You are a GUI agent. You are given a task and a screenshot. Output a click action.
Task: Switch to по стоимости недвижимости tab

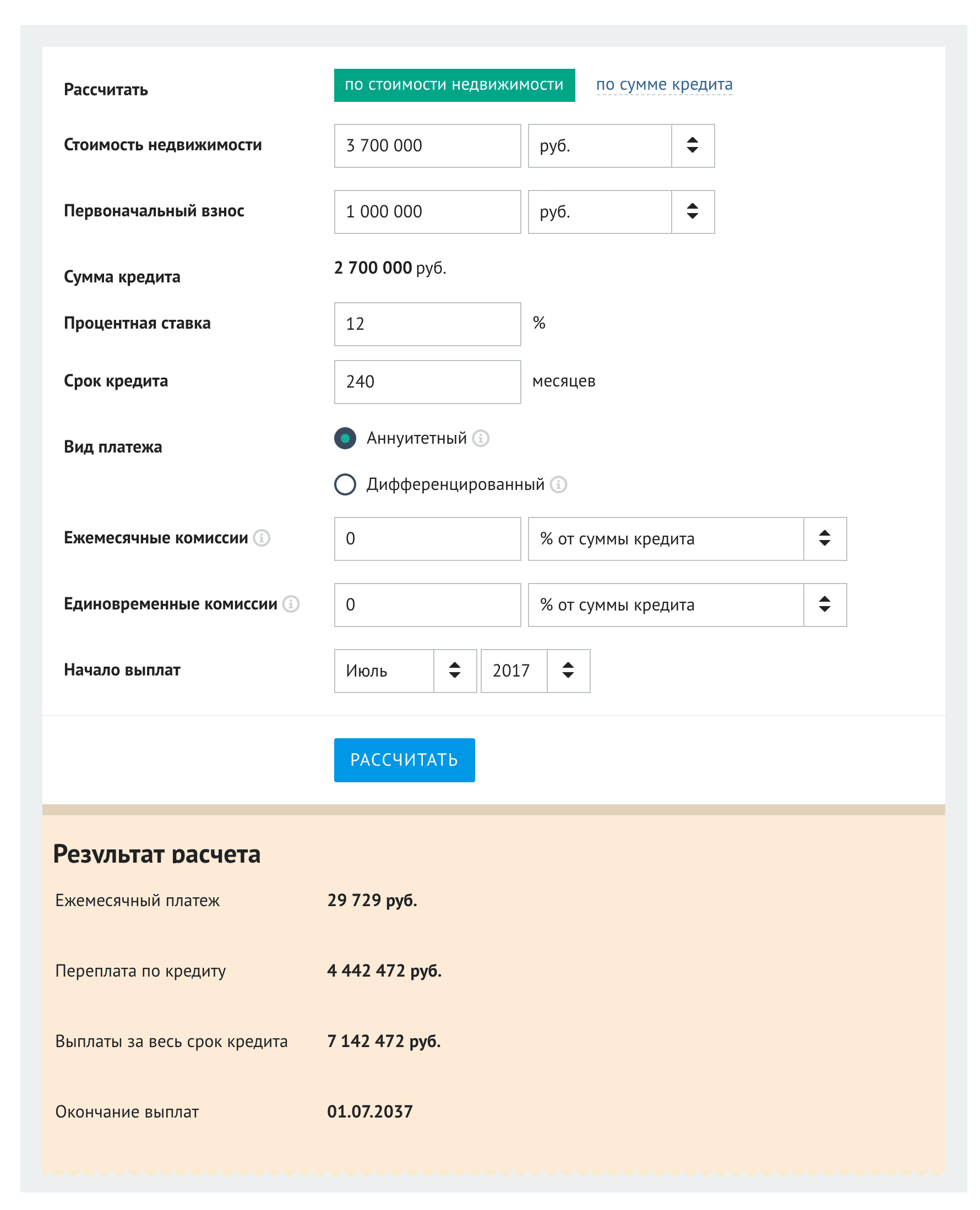[454, 85]
